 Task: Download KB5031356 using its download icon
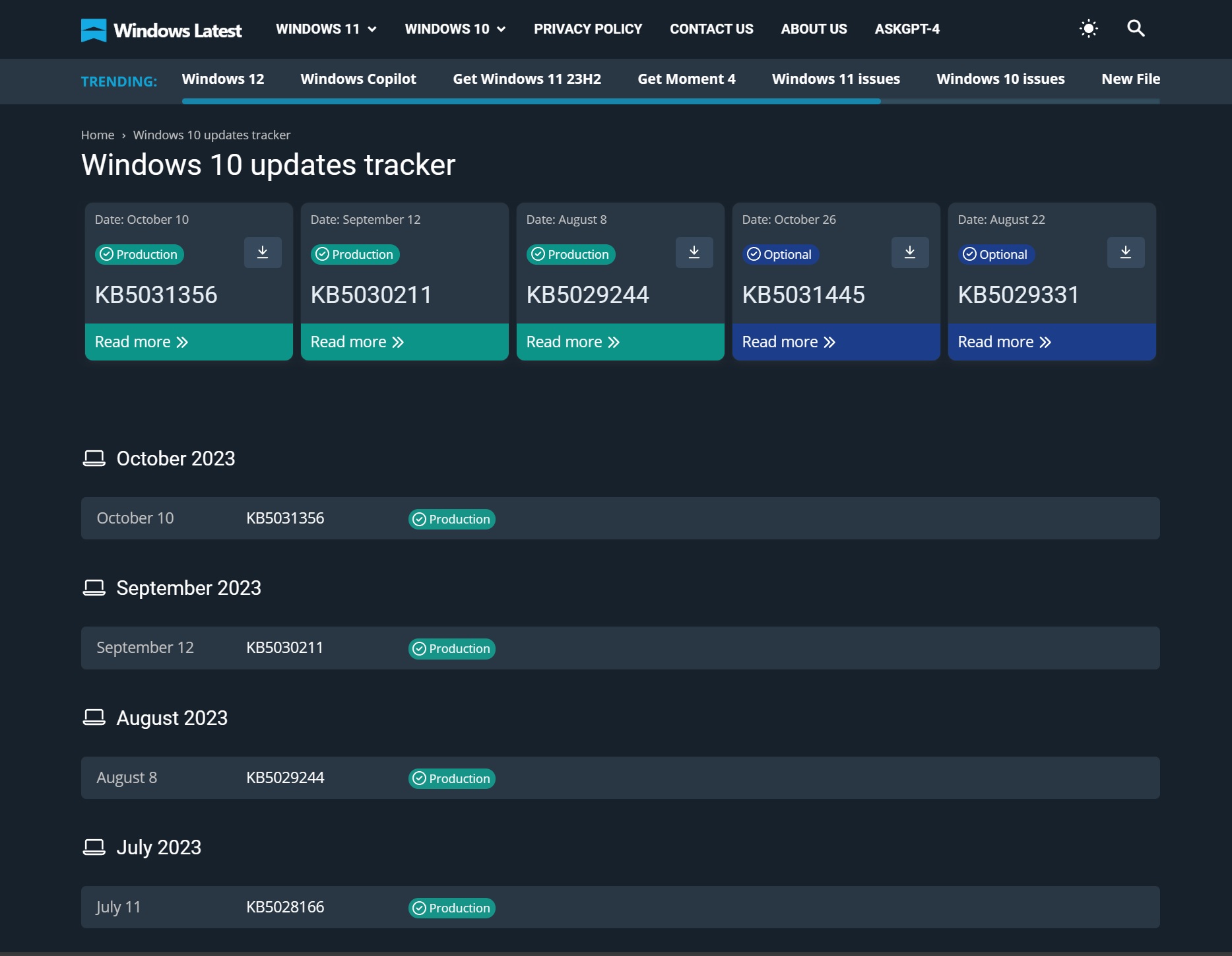(263, 252)
